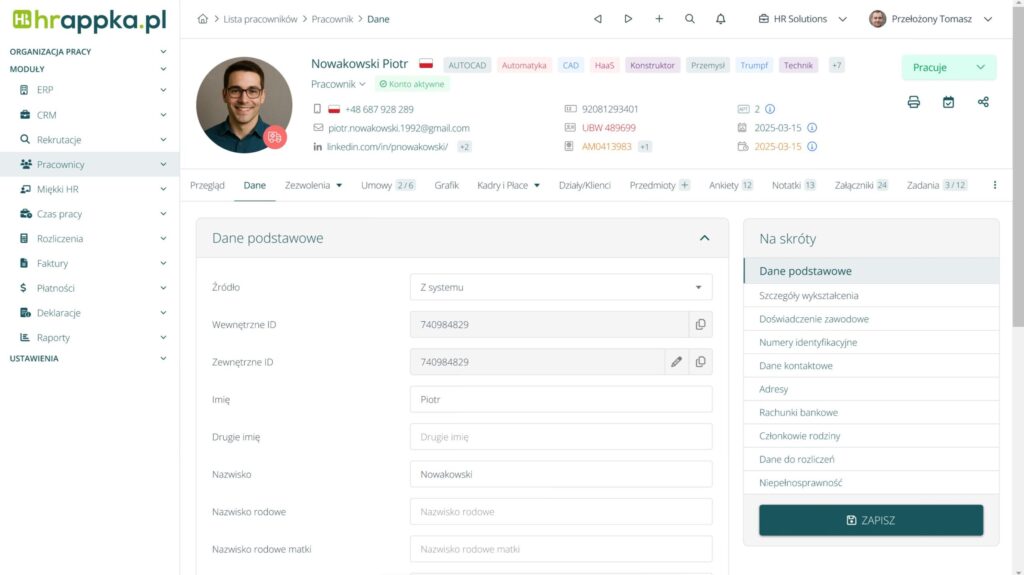The width and height of the screenshot is (1024, 575).
Task: Click the employee profile photo
Action: pyautogui.click(x=243, y=105)
